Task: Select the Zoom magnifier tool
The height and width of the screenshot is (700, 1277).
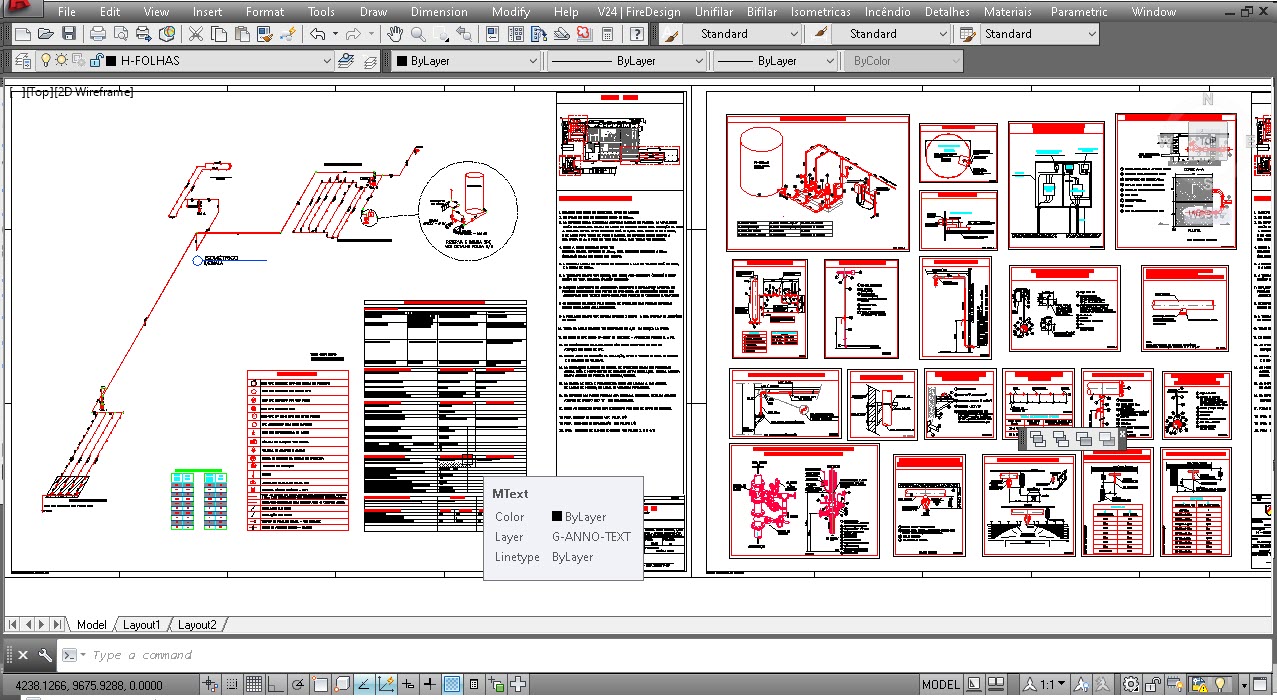Action: coord(418,34)
